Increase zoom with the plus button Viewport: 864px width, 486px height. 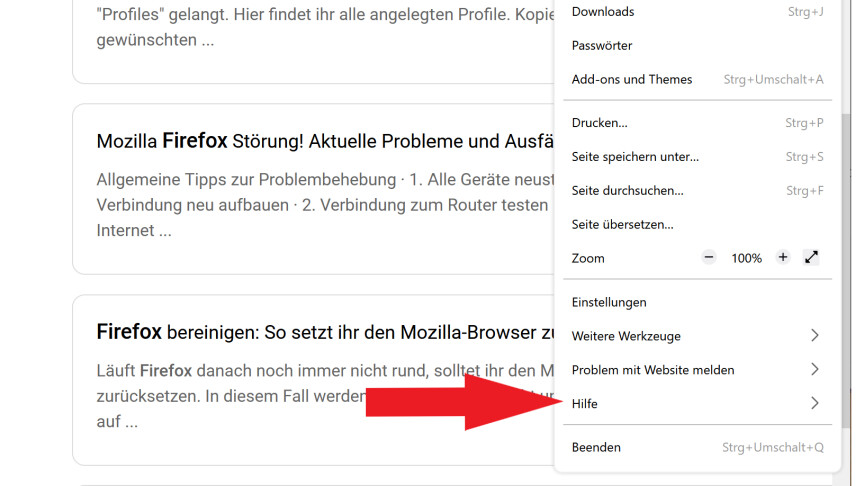782,257
